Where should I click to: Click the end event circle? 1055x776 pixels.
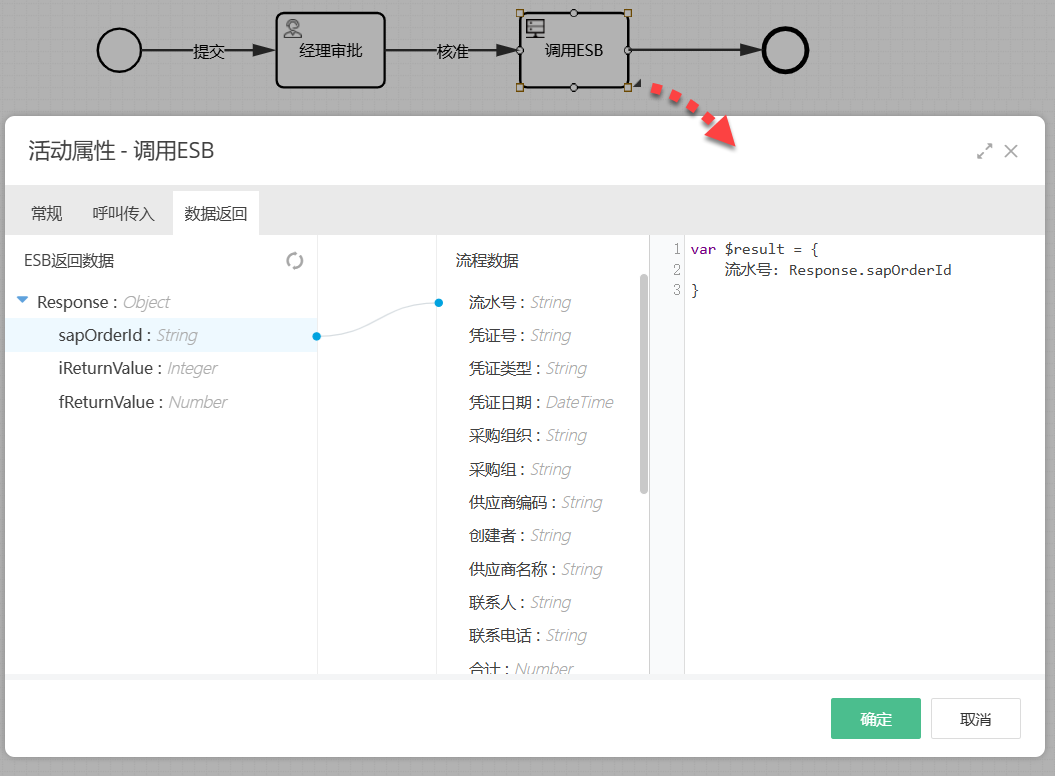pos(785,50)
